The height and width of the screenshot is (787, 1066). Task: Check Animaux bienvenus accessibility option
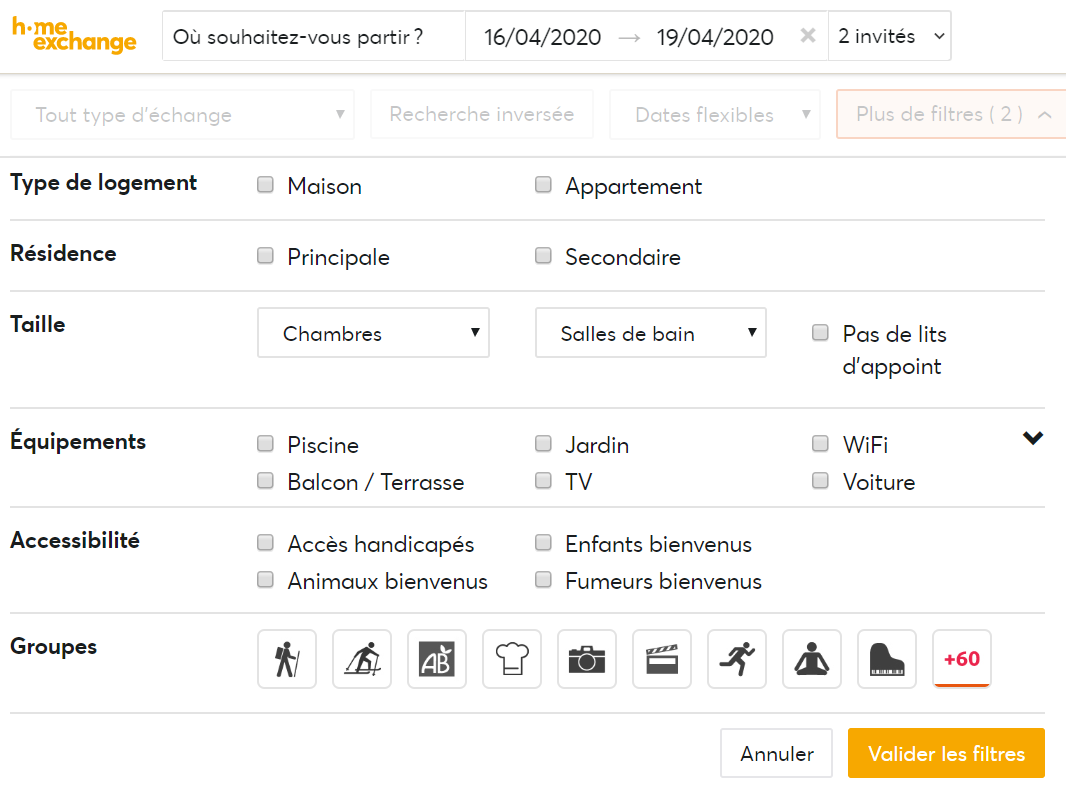point(265,579)
